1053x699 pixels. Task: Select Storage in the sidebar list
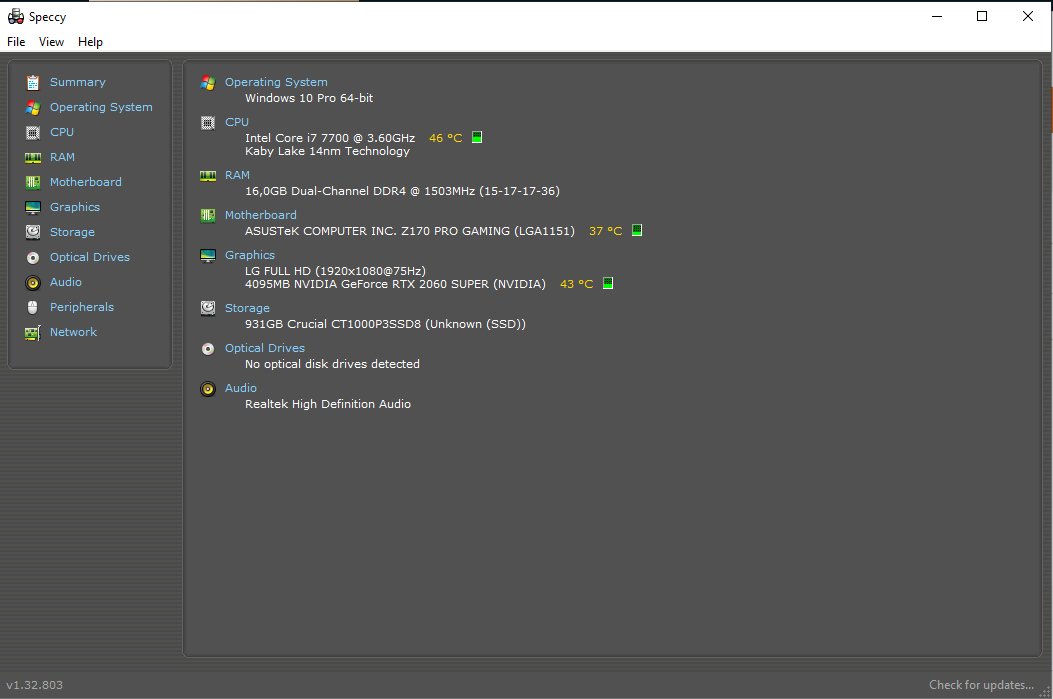point(73,232)
